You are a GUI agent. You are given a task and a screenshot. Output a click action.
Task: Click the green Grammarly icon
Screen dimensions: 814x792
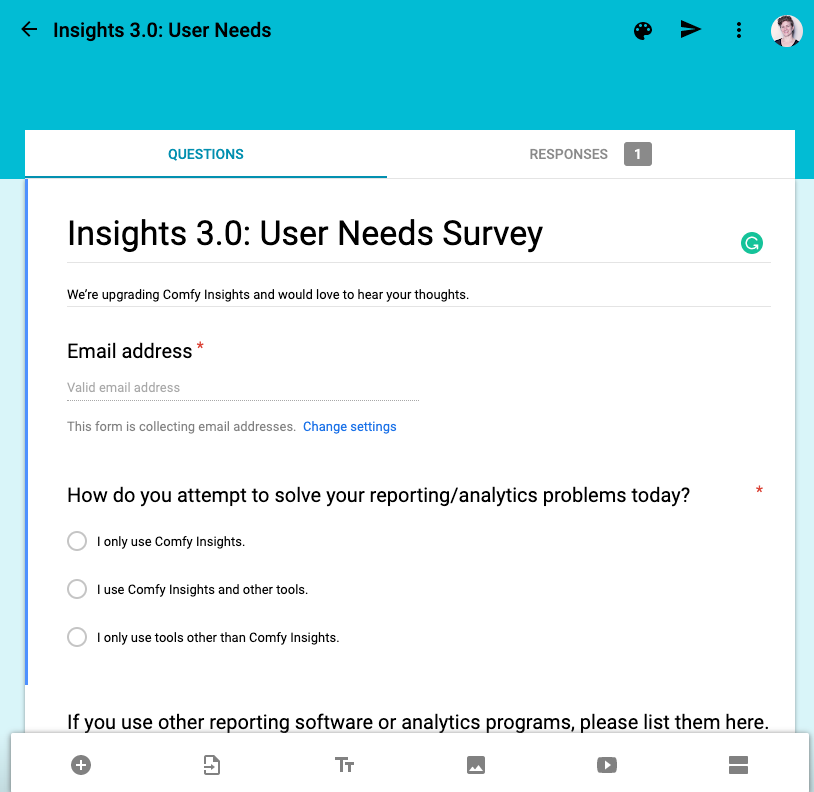click(751, 242)
